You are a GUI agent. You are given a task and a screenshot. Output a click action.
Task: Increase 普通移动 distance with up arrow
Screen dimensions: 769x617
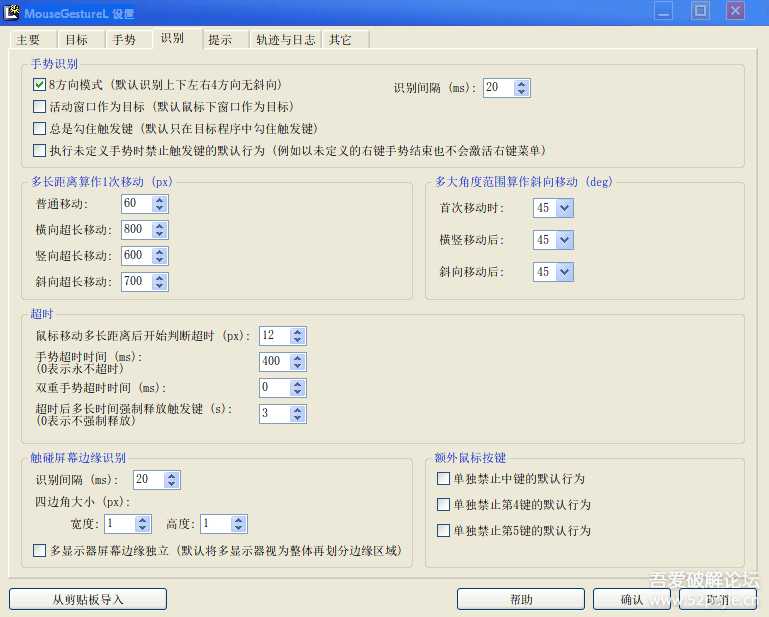click(x=161, y=199)
